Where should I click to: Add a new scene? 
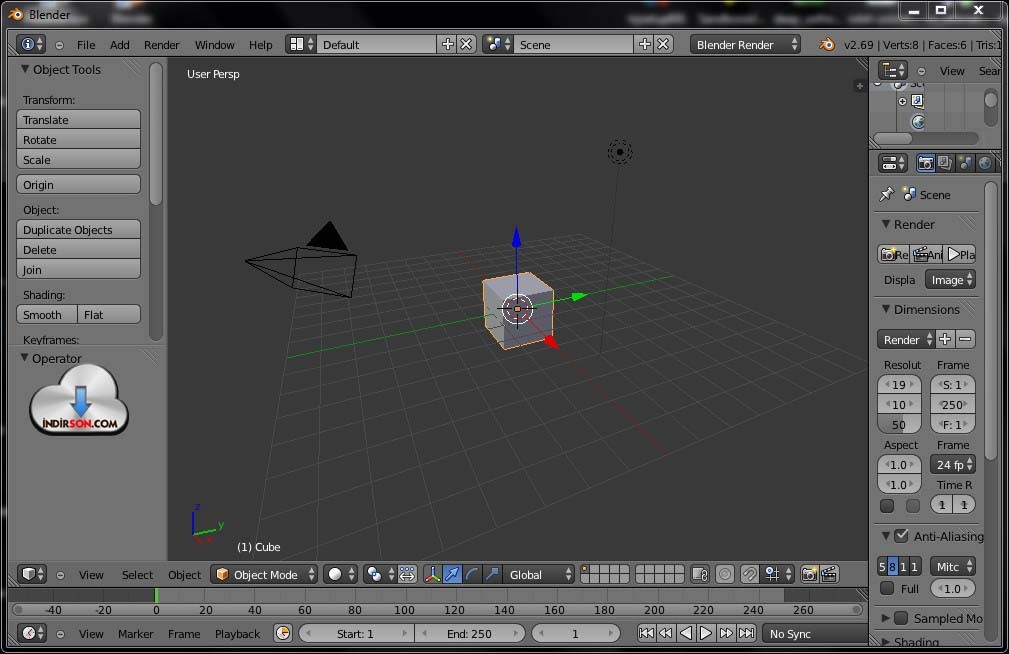coord(644,44)
